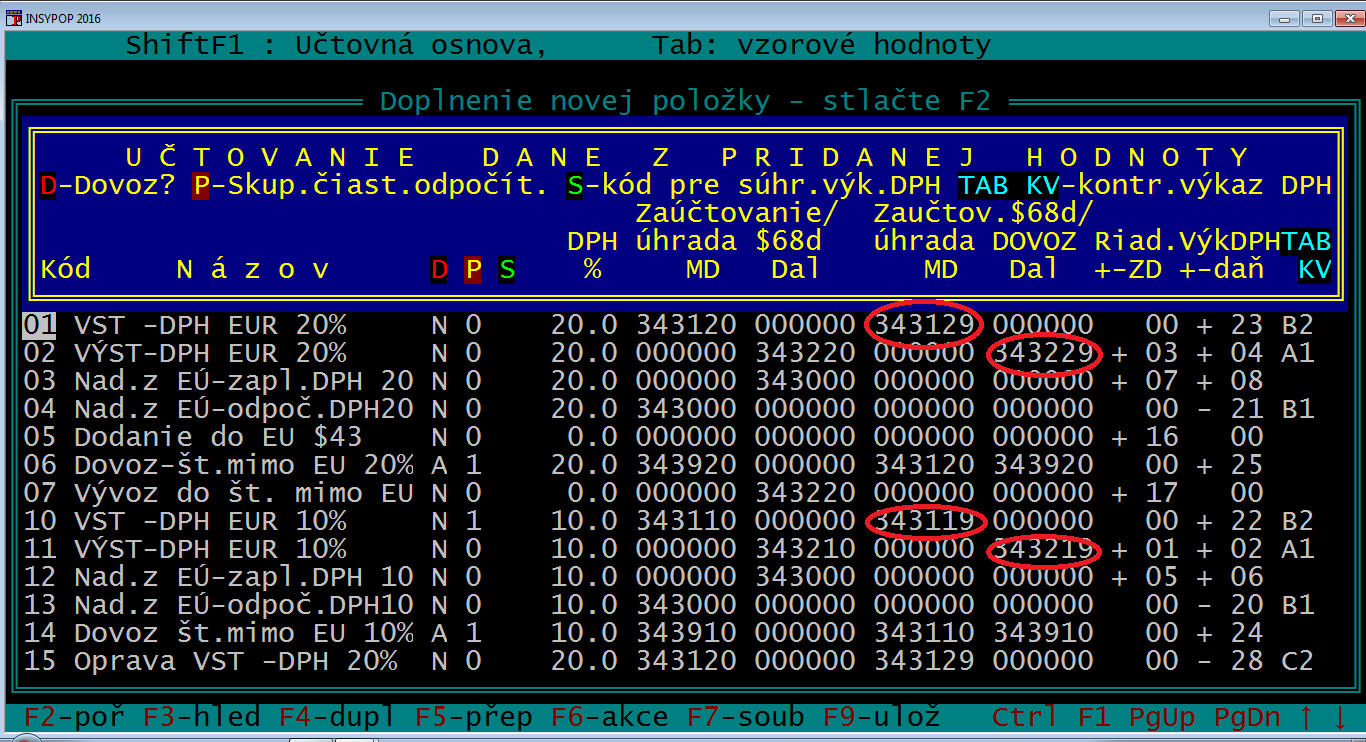Click circled value 343219 in row 11
The image size is (1366, 742).
pos(1043,549)
